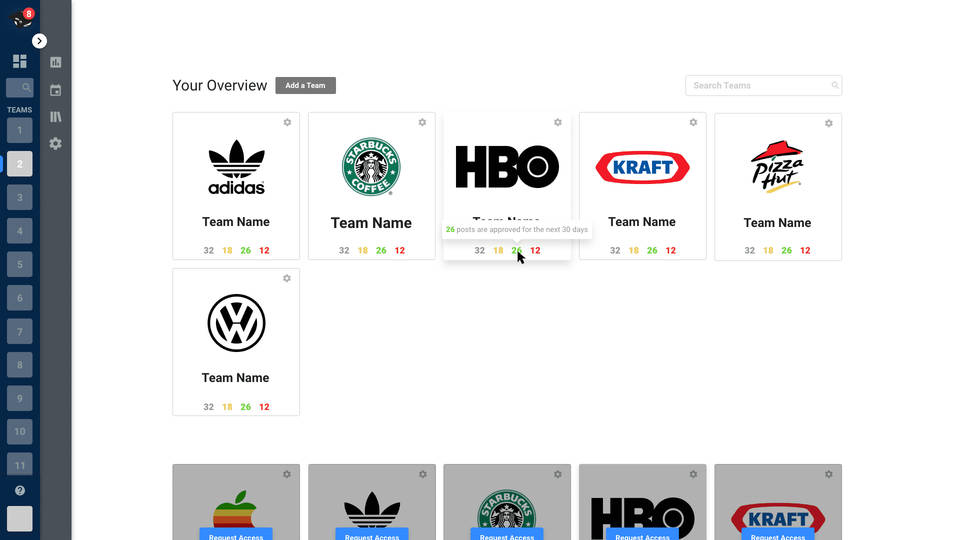Open settings gear on the adidas card

click(287, 123)
